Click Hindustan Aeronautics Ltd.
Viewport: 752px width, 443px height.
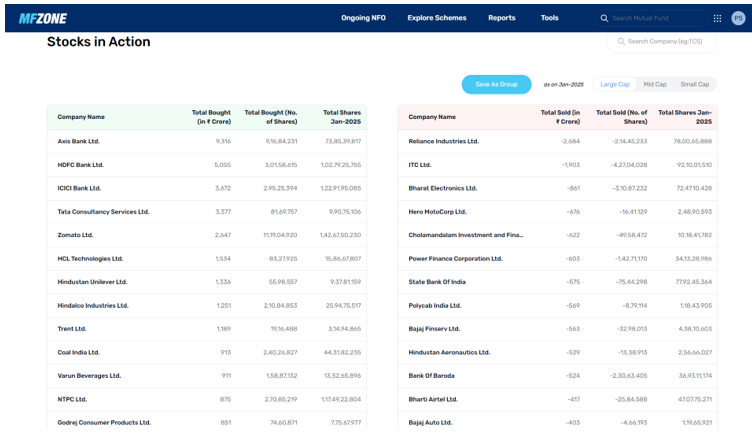449,352
